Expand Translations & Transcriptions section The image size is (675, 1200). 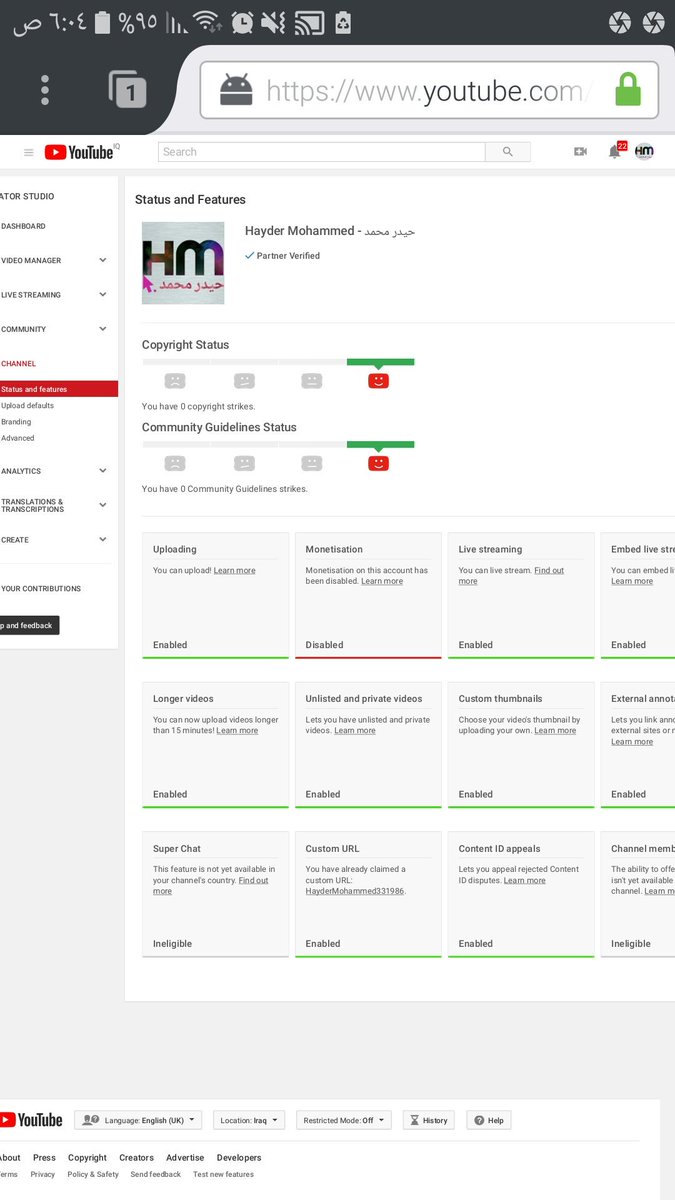coord(55,506)
